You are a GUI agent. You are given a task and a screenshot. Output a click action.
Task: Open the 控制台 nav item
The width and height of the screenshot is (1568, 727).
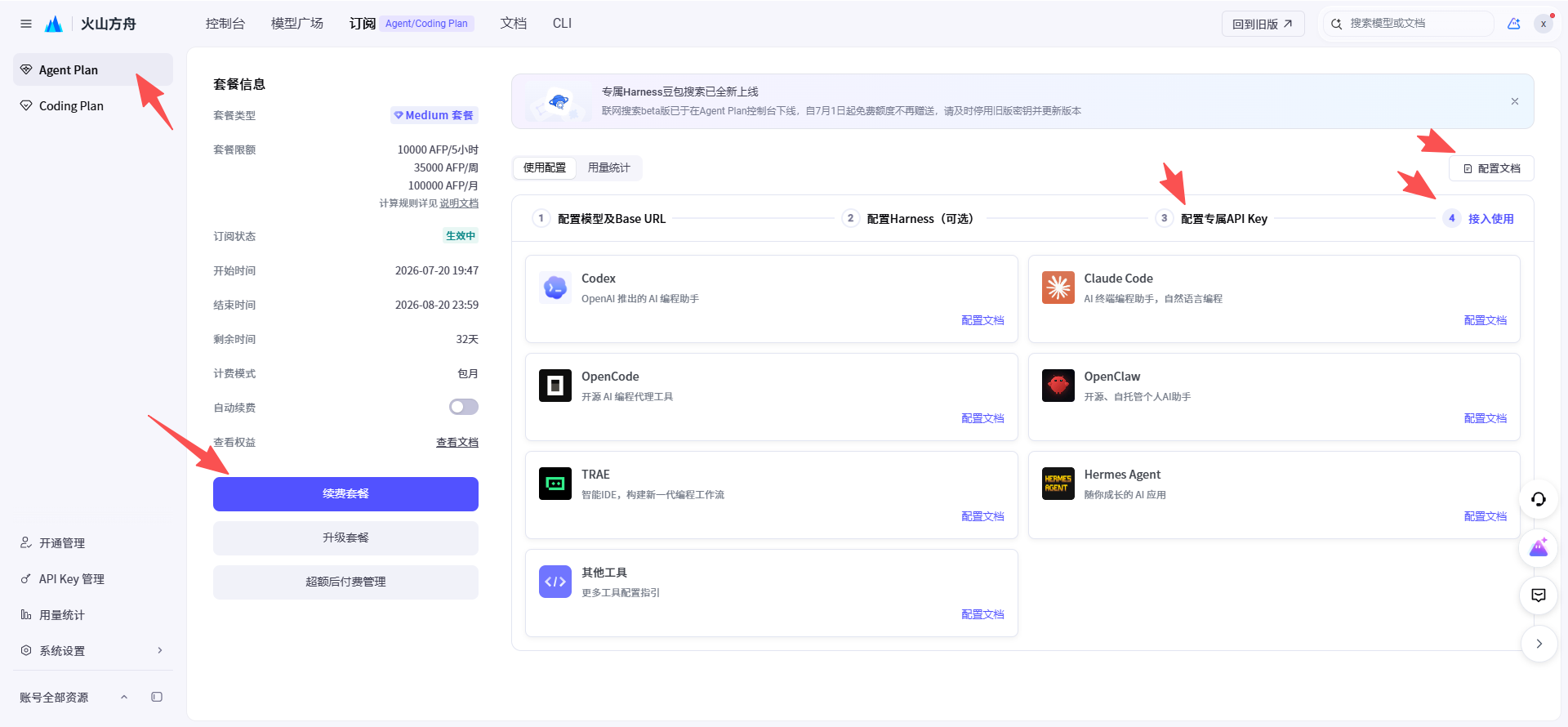(225, 24)
